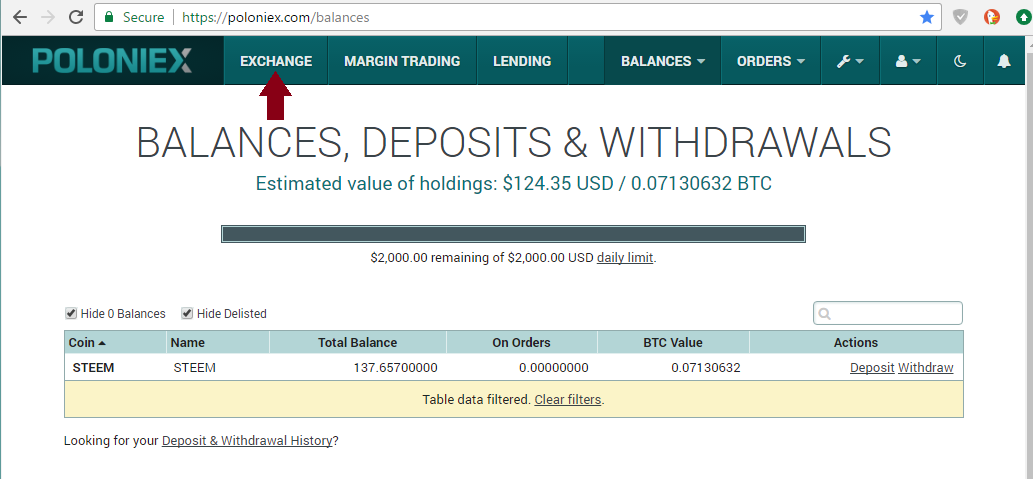Screen dimensions: 1033x479
Task: Click the Deposit link for STEEM
Action: (872, 368)
